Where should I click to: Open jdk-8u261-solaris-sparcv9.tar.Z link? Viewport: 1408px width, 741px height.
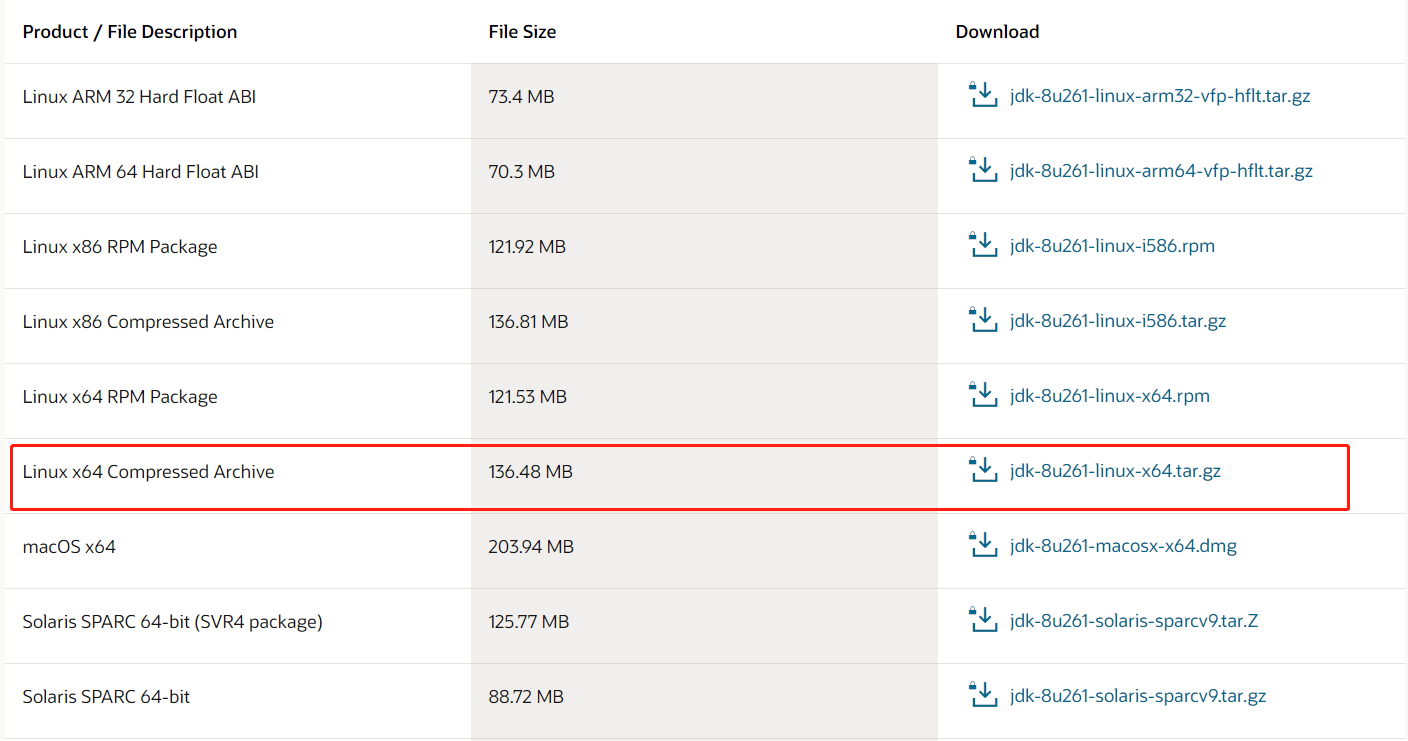(1133, 621)
